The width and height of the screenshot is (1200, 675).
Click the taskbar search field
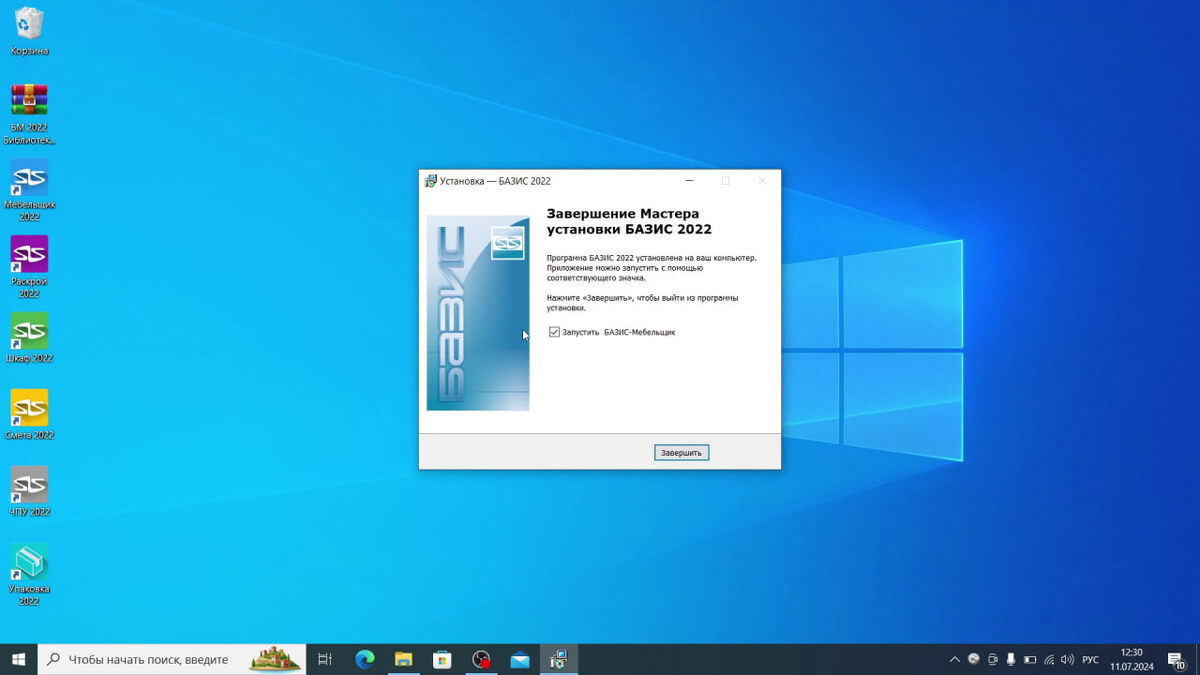171,660
